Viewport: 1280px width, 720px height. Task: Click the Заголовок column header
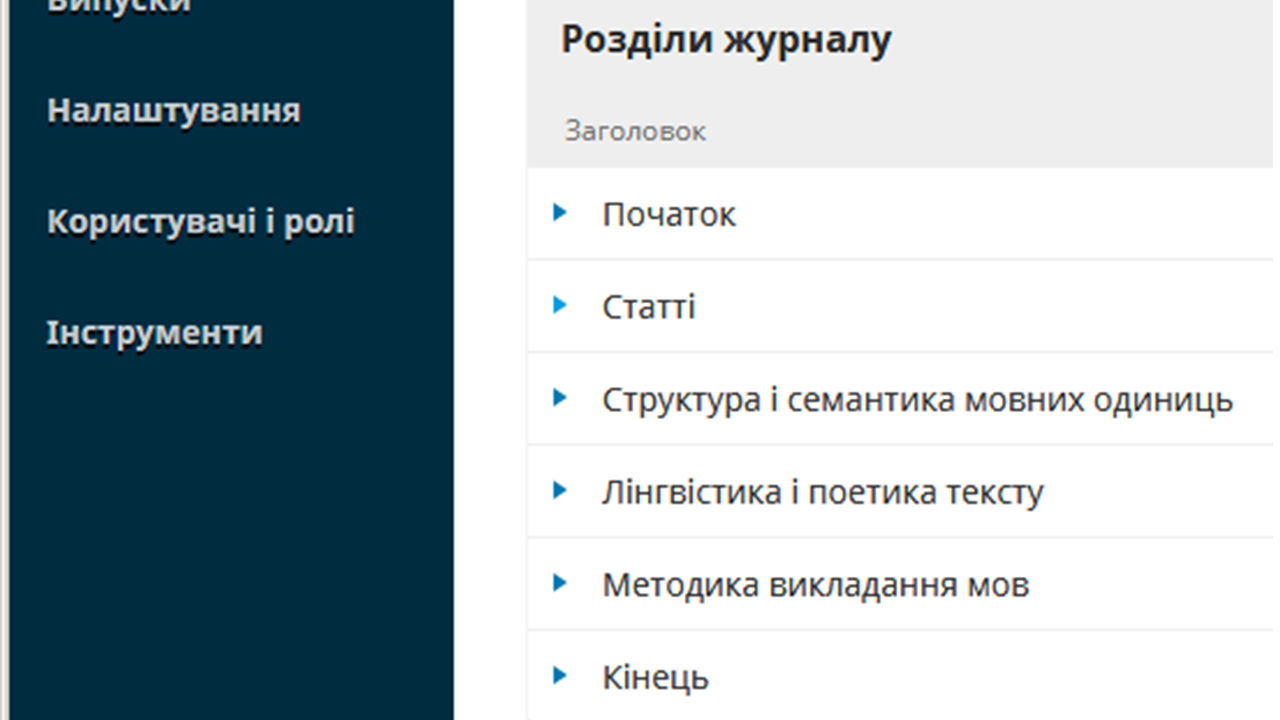[635, 131]
